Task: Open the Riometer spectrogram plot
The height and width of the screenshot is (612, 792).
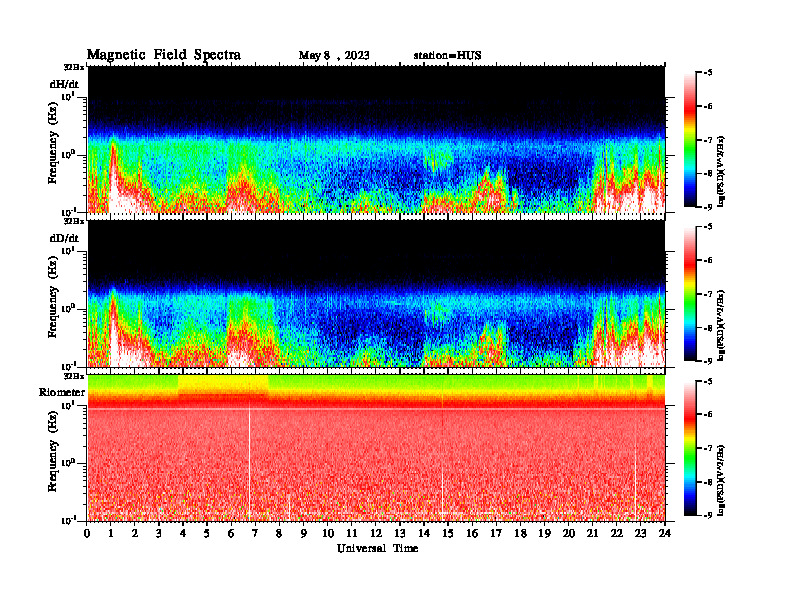Action: pyautogui.click(x=376, y=447)
